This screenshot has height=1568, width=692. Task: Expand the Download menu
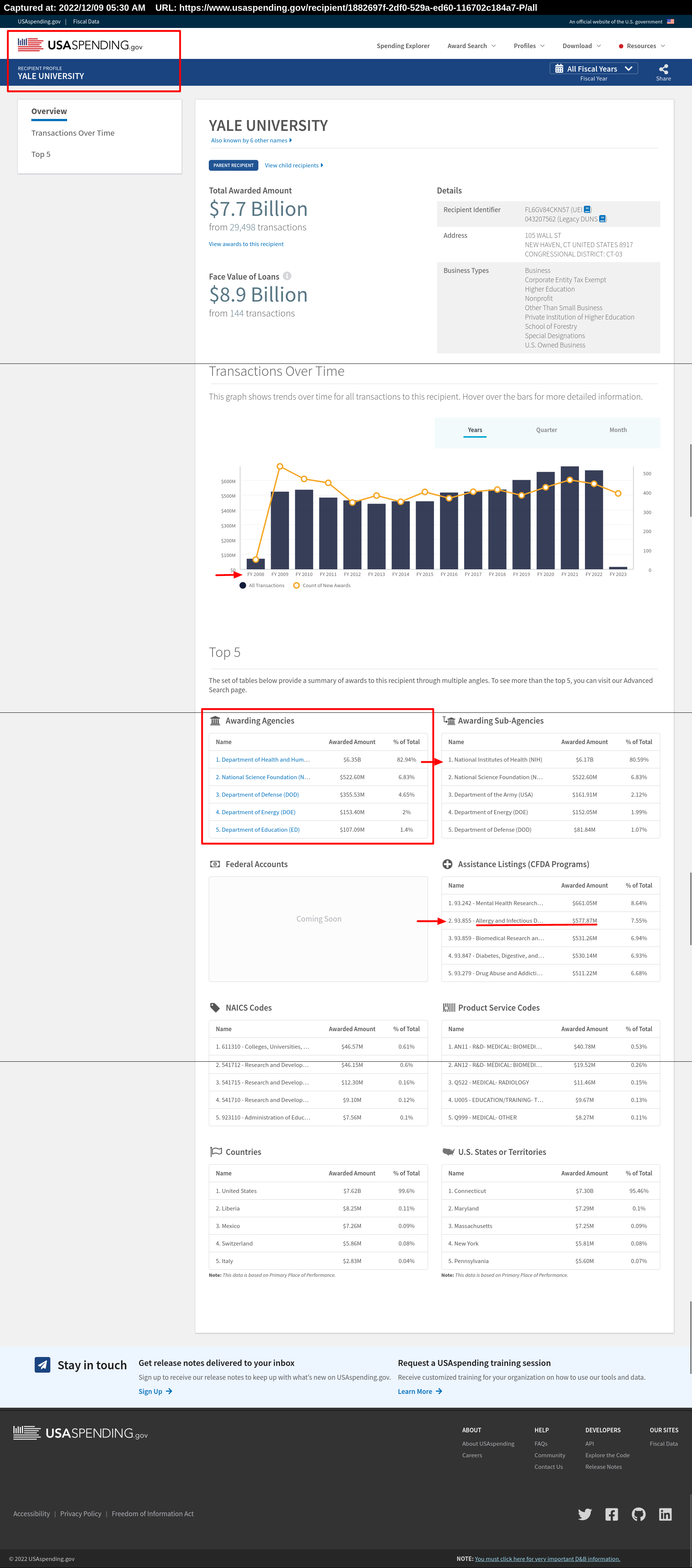tap(581, 45)
